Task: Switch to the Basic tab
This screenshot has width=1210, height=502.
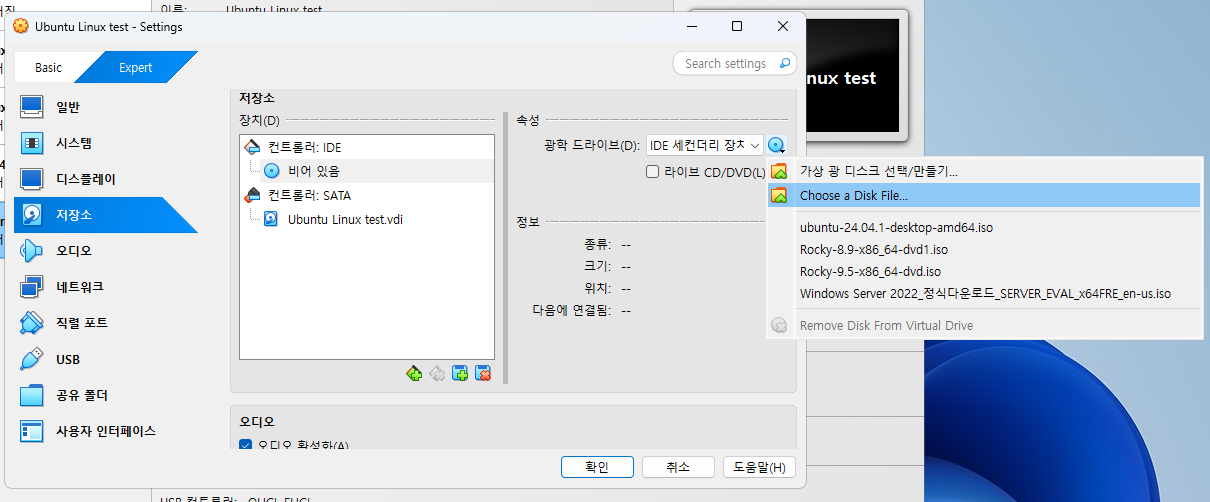Action: 48,68
